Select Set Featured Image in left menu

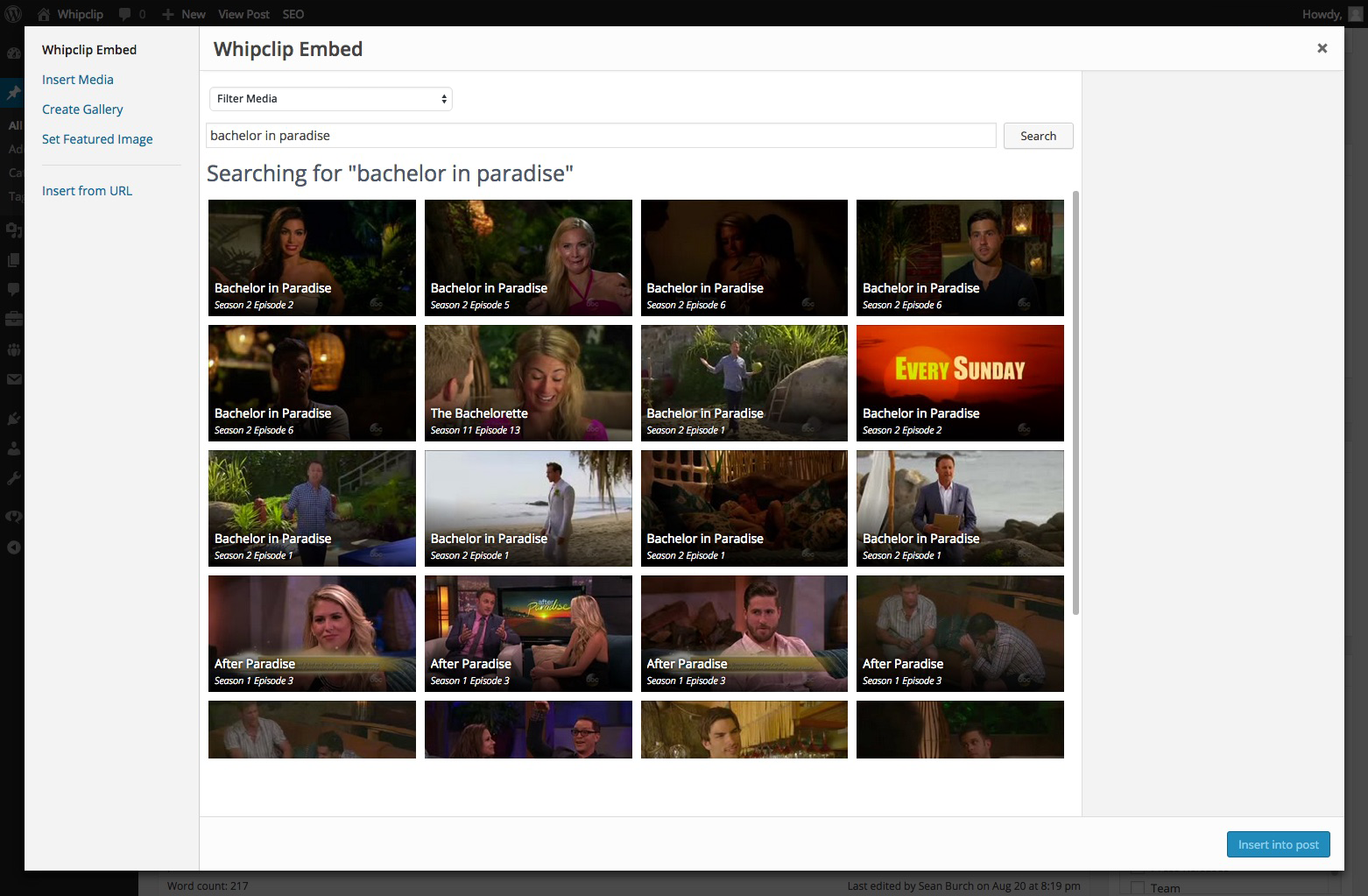click(97, 139)
